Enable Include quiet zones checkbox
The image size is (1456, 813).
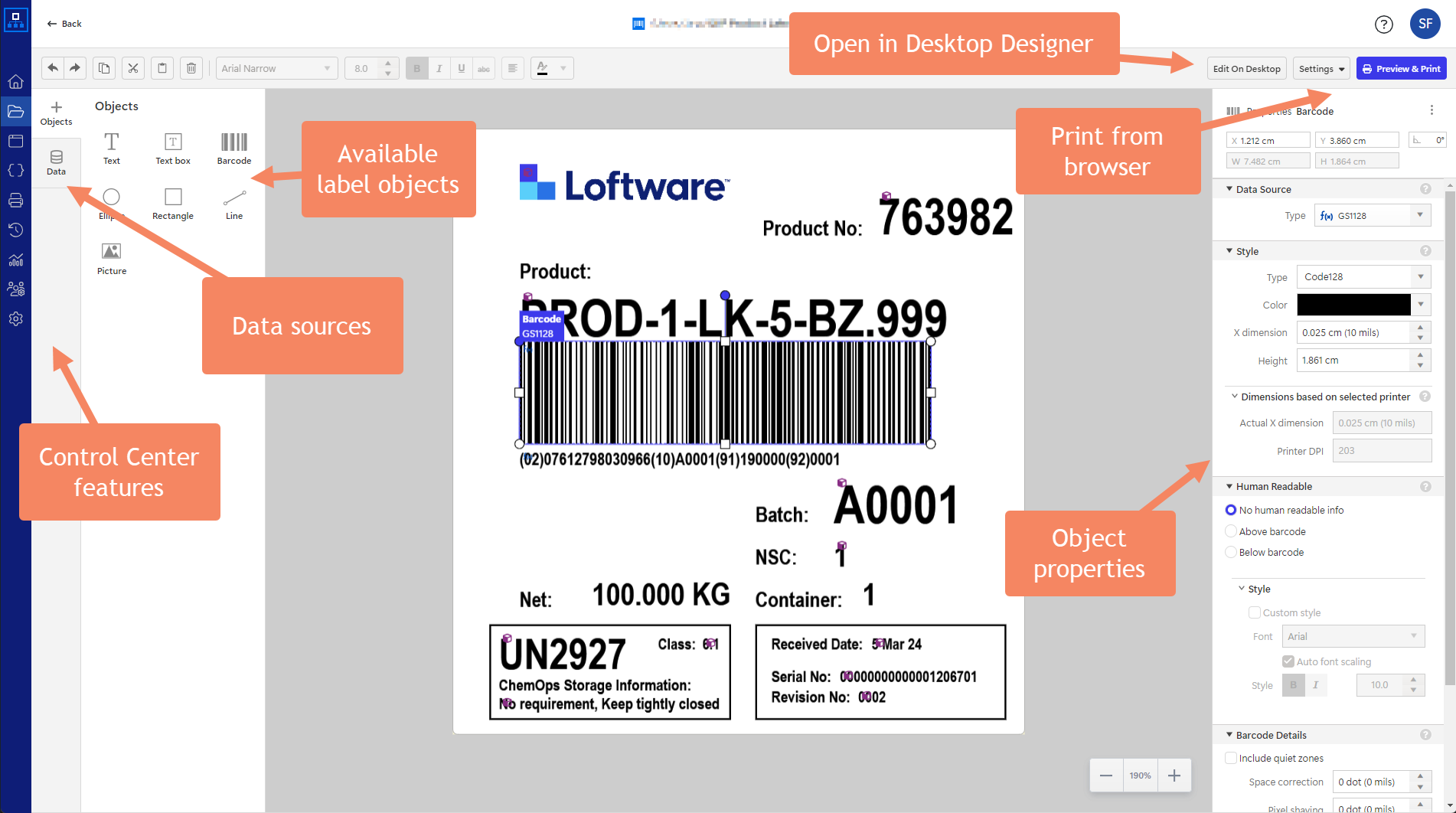click(1231, 758)
